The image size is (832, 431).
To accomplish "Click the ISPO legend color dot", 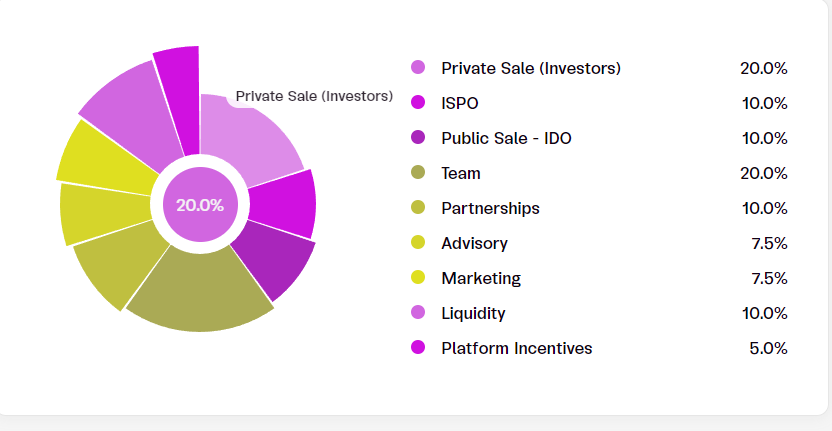I will pos(418,103).
